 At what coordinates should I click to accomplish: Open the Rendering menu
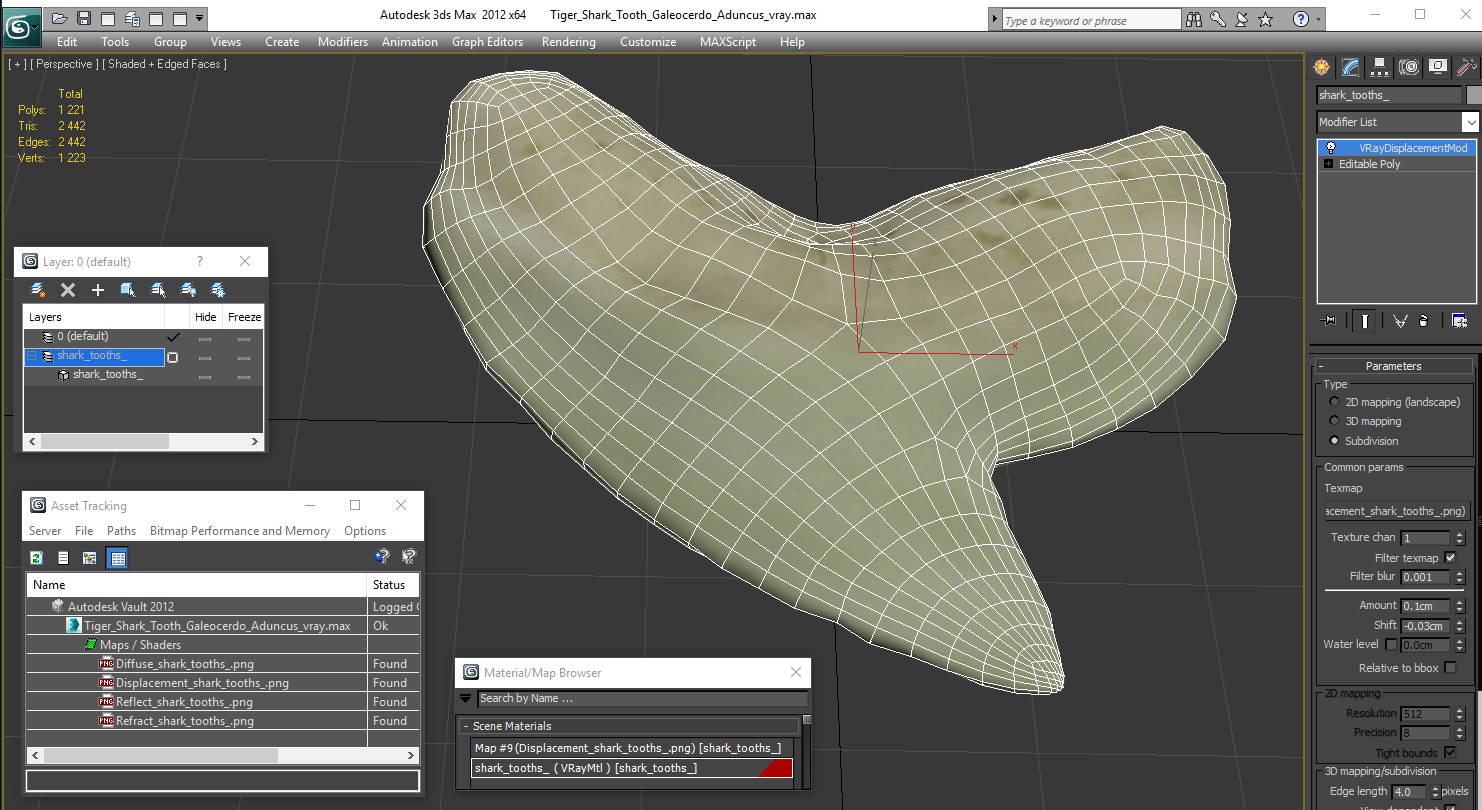568,42
